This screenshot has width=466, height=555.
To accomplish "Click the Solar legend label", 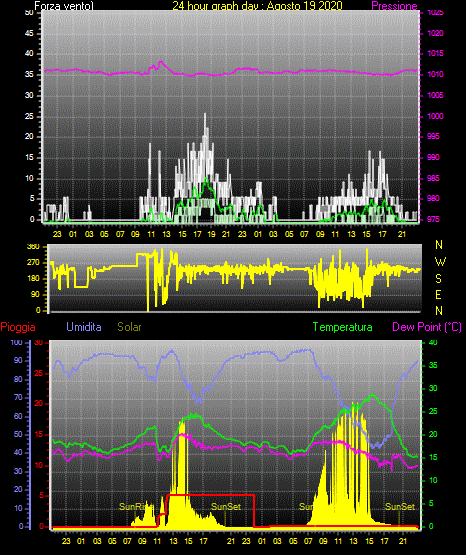I will coord(129,327).
